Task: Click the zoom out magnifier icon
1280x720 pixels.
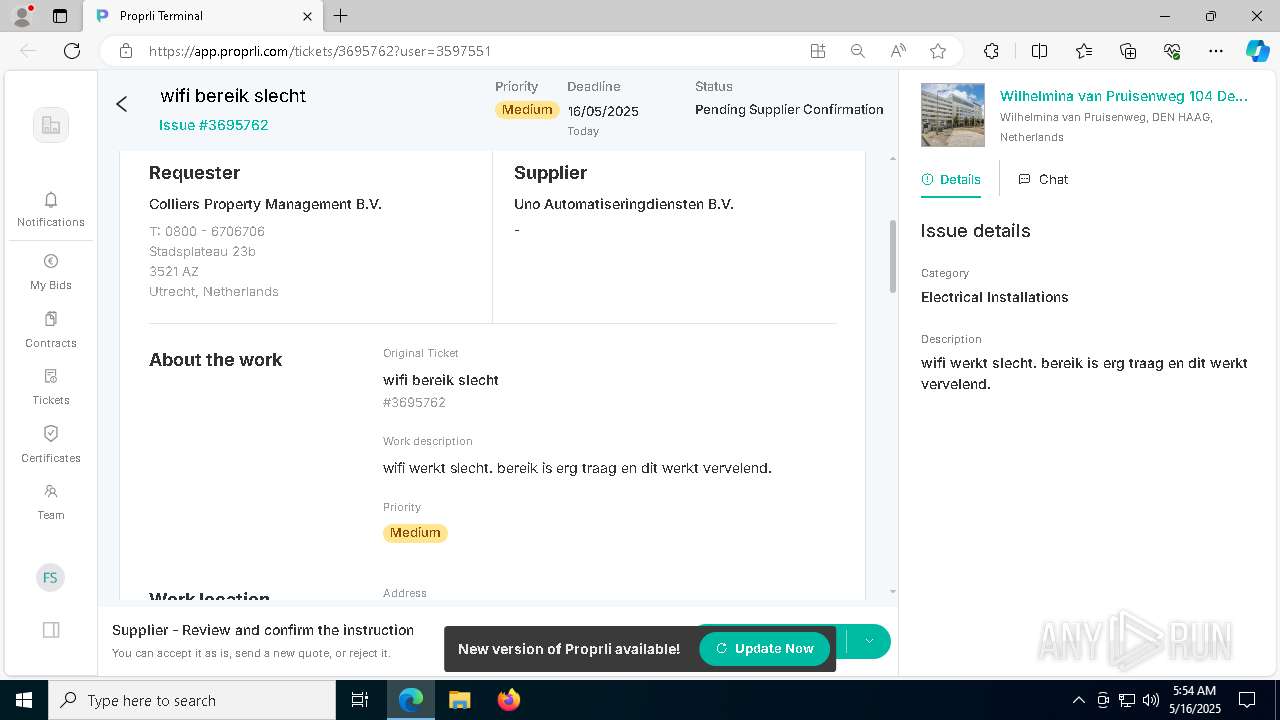Action: point(858,51)
